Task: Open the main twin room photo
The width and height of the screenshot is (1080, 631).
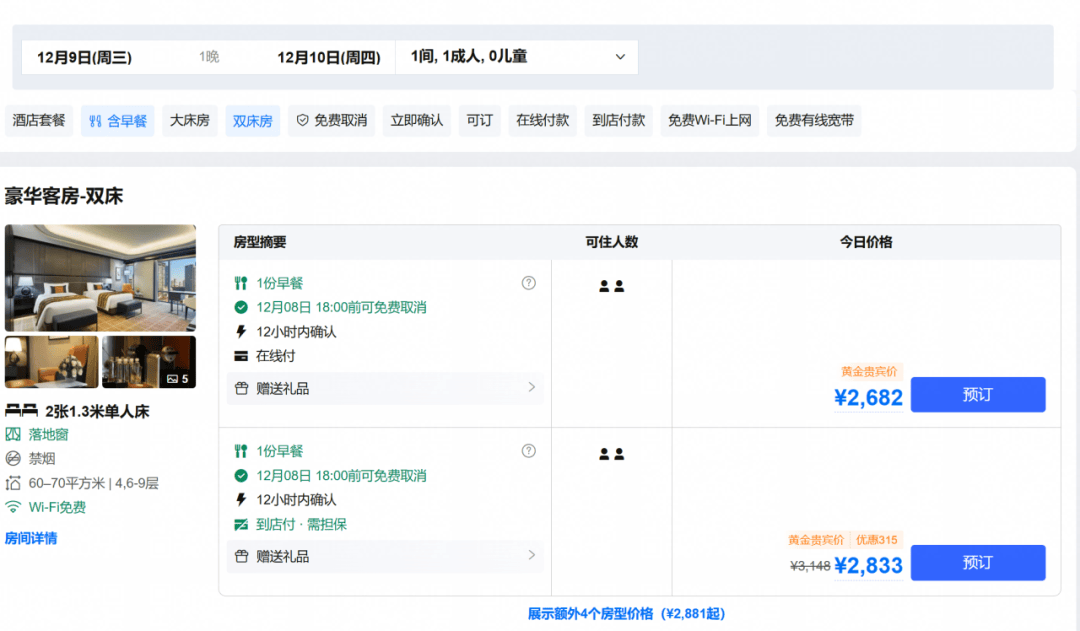Action: (101, 278)
